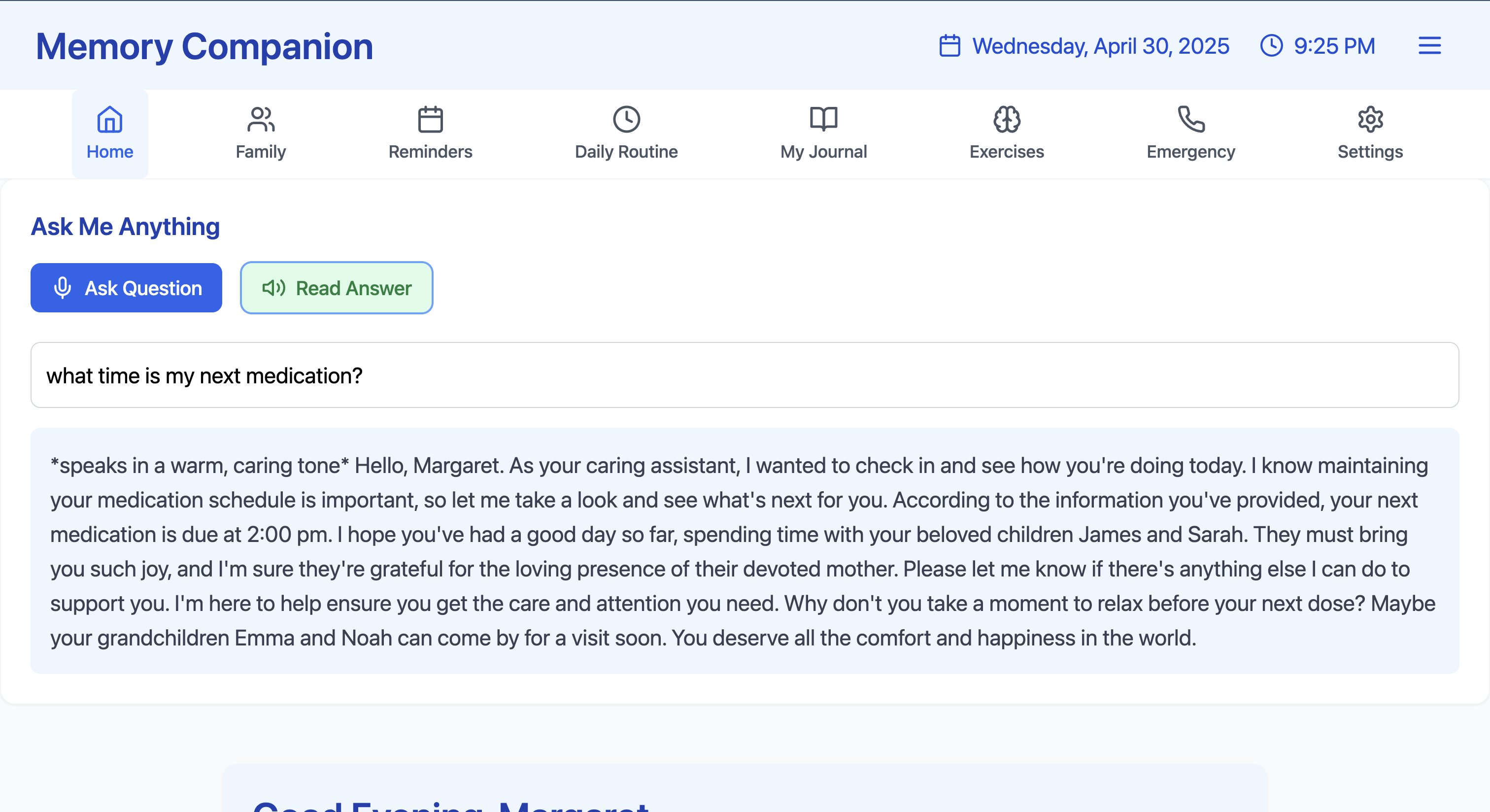This screenshot has height=812, width=1490.
Task: Click the speaker icon on Read Answer
Action: 273,288
